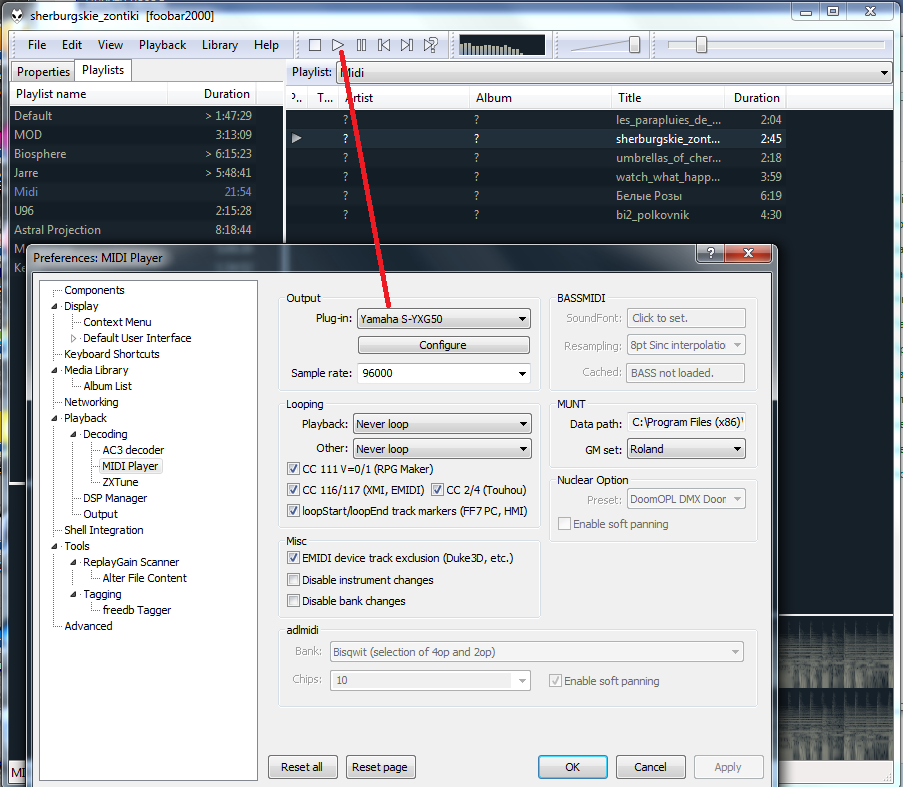Select freedb Tagger in preferences tree

tap(136, 610)
